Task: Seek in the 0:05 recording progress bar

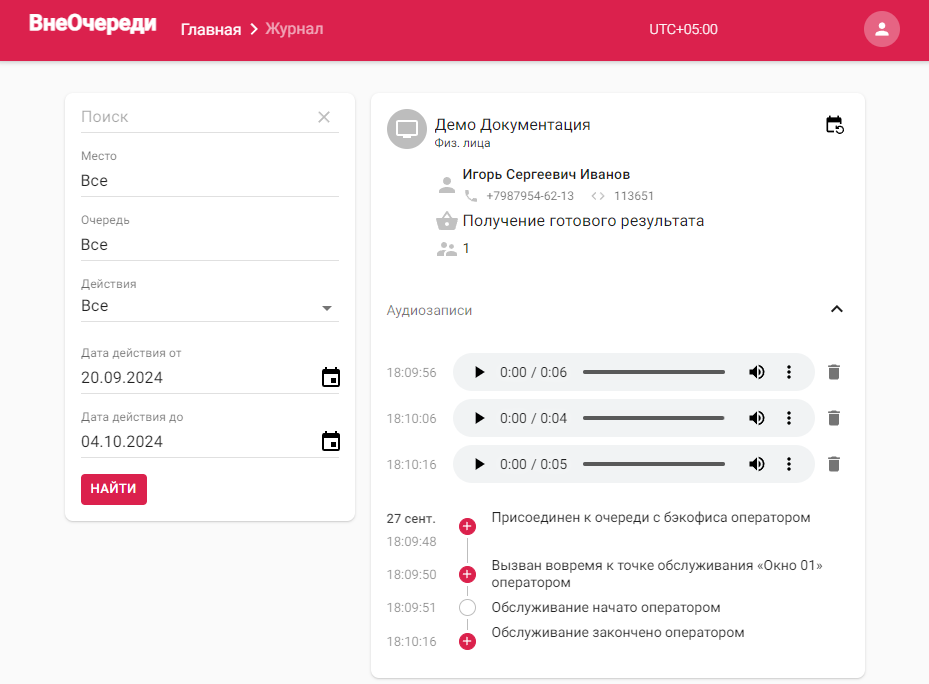Action: (653, 464)
